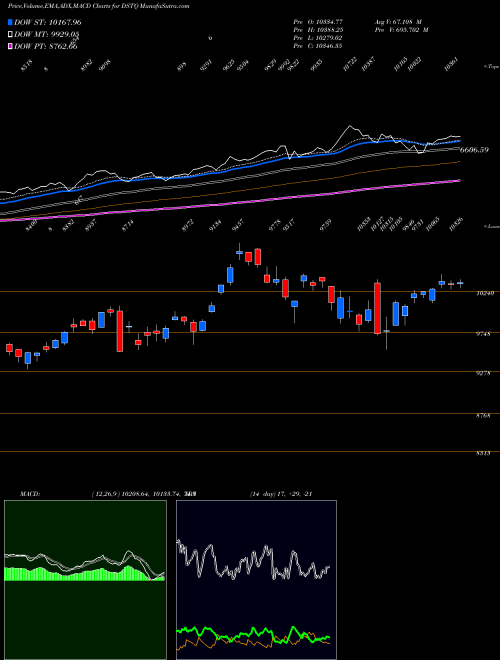
Task: Click the 9278 price axis label
Action: (483, 373)
